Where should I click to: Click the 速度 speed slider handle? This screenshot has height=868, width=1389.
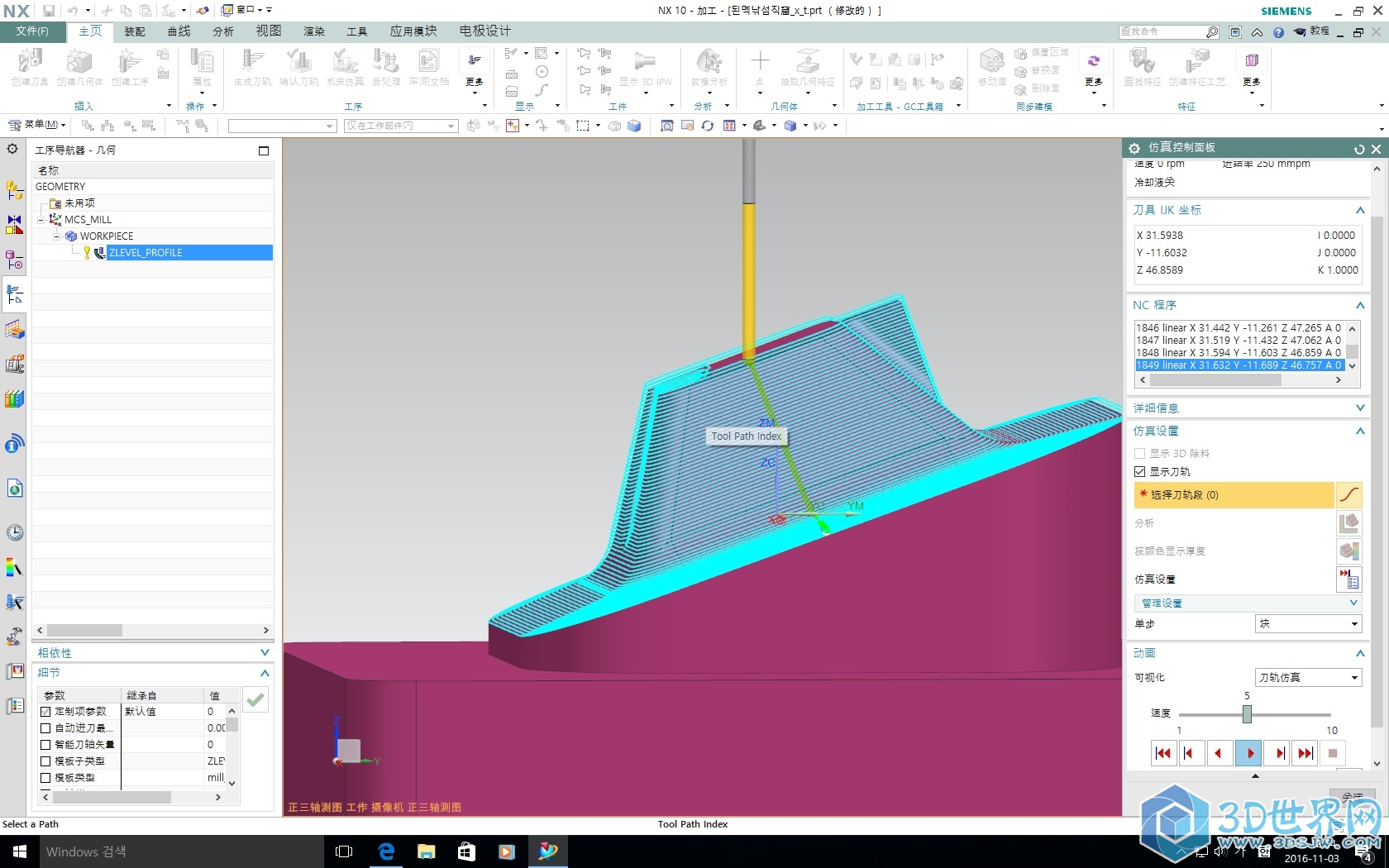(x=1247, y=714)
